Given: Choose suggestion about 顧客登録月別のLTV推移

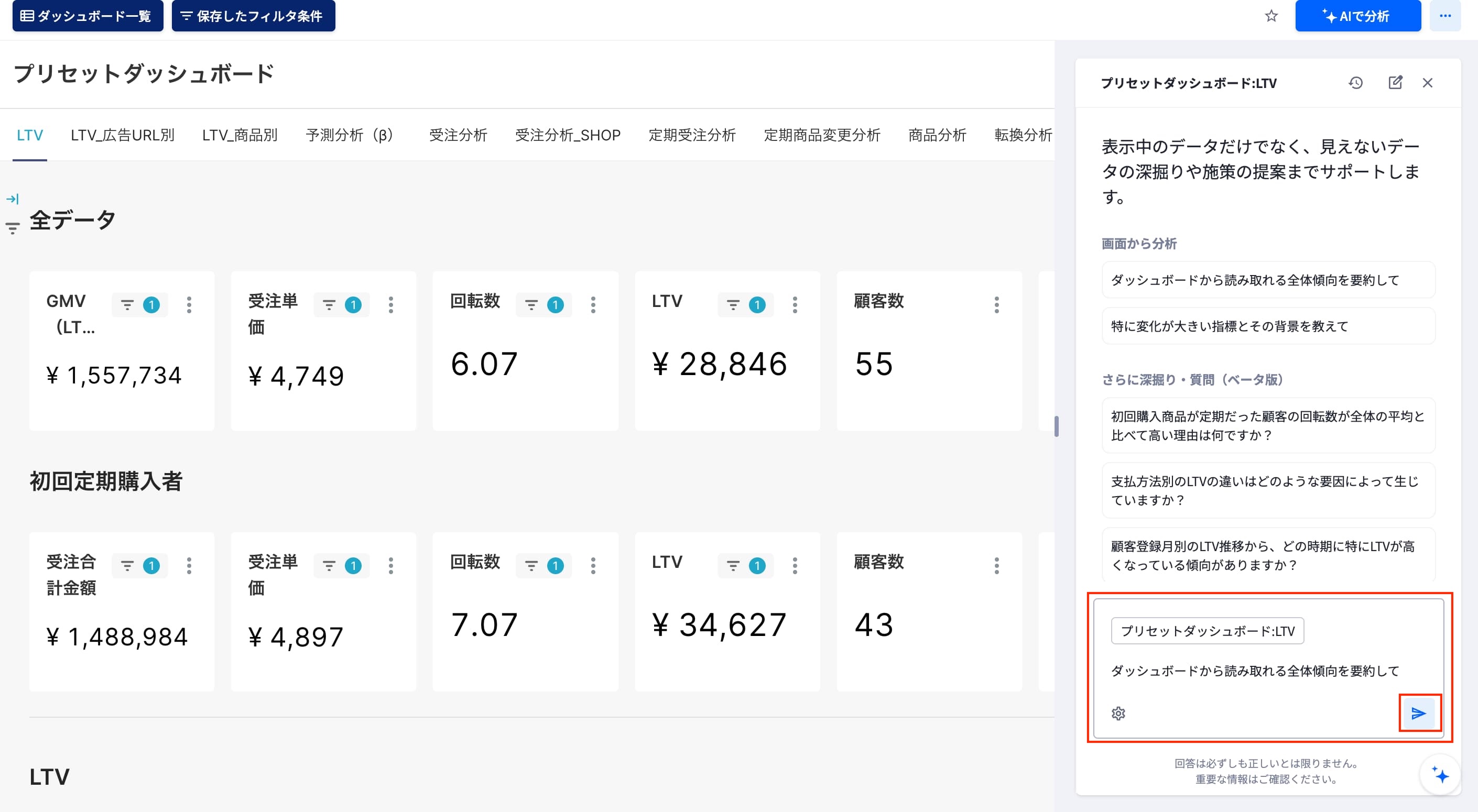Looking at the screenshot, I should pyautogui.click(x=1268, y=555).
